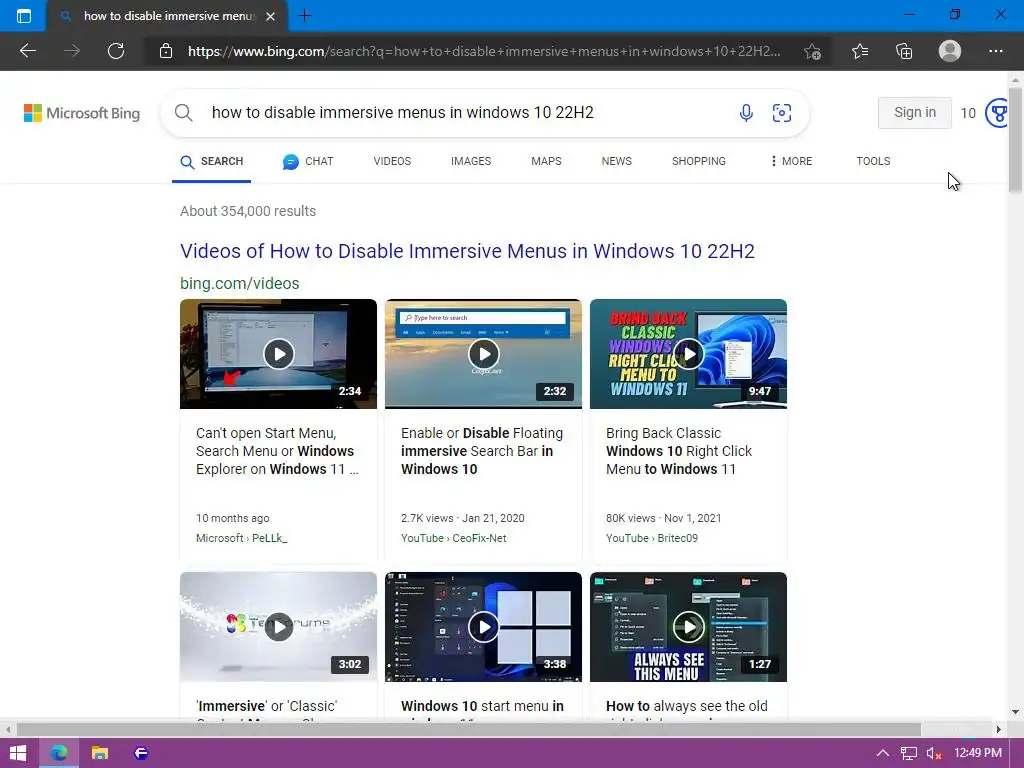This screenshot has height=768, width=1024.
Task: Open the Collections icon
Action: tap(904, 51)
